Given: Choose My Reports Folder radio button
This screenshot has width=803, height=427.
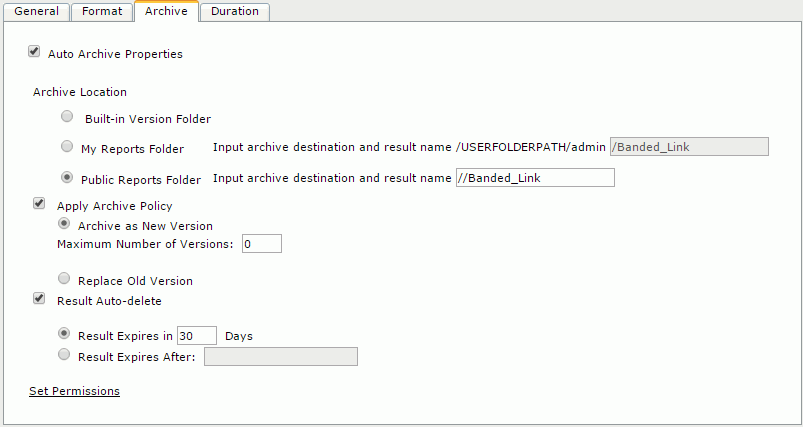Looking at the screenshot, I should [x=67, y=147].
